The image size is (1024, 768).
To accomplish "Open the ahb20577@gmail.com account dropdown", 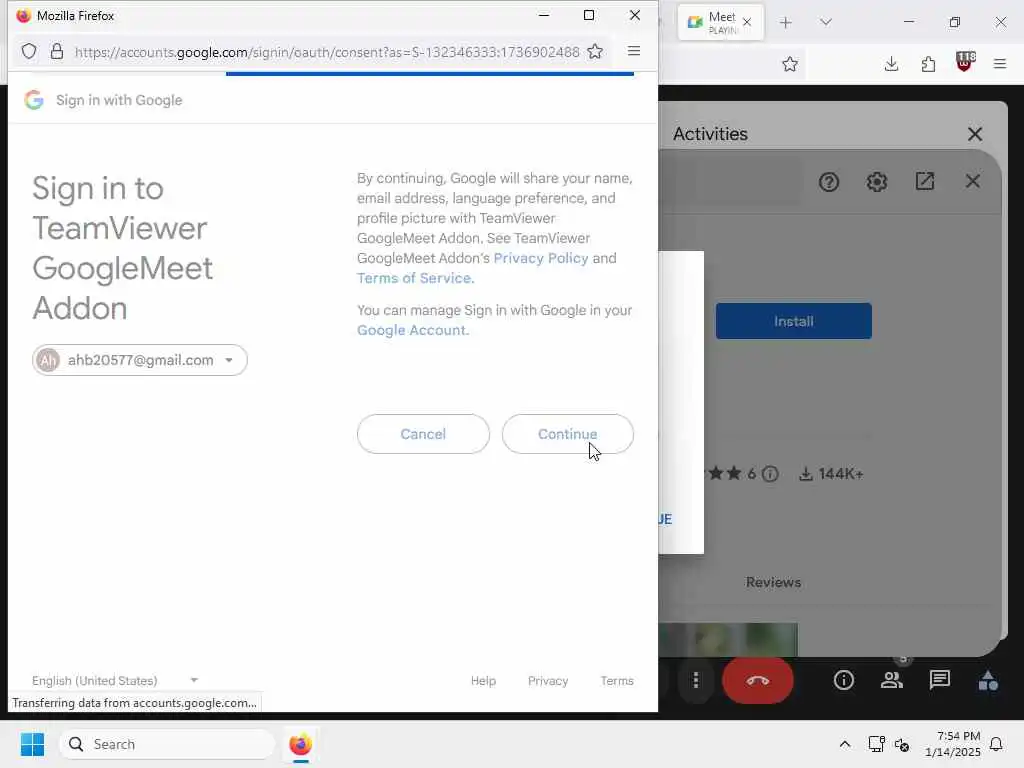I will tap(140, 360).
